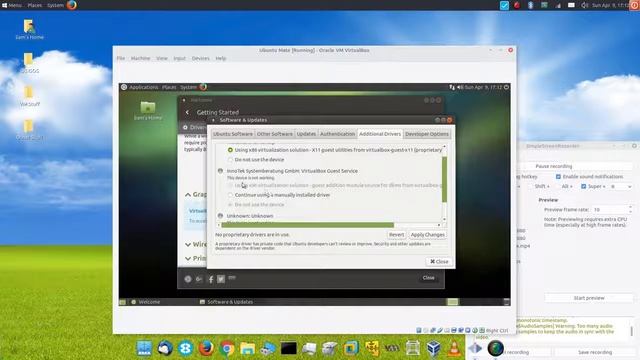
Task: Expand the Wireless section in Welcome
Action: [188, 244]
